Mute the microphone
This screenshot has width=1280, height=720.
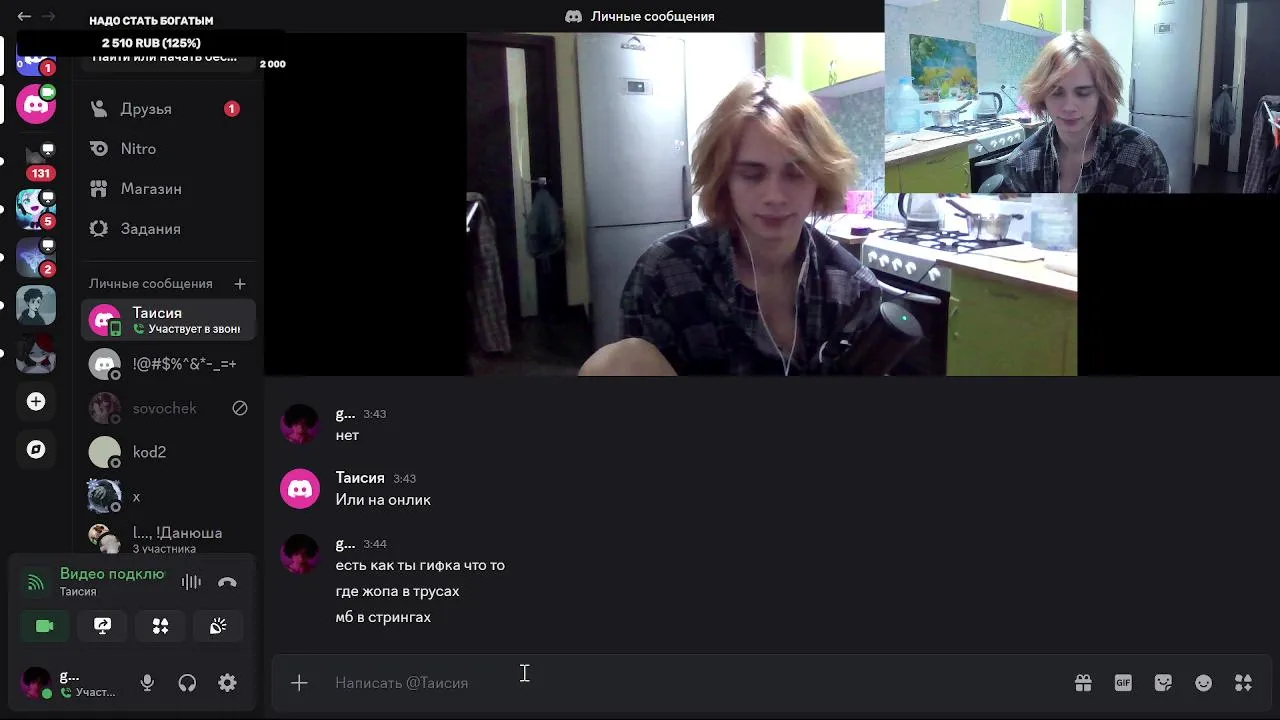coord(147,683)
